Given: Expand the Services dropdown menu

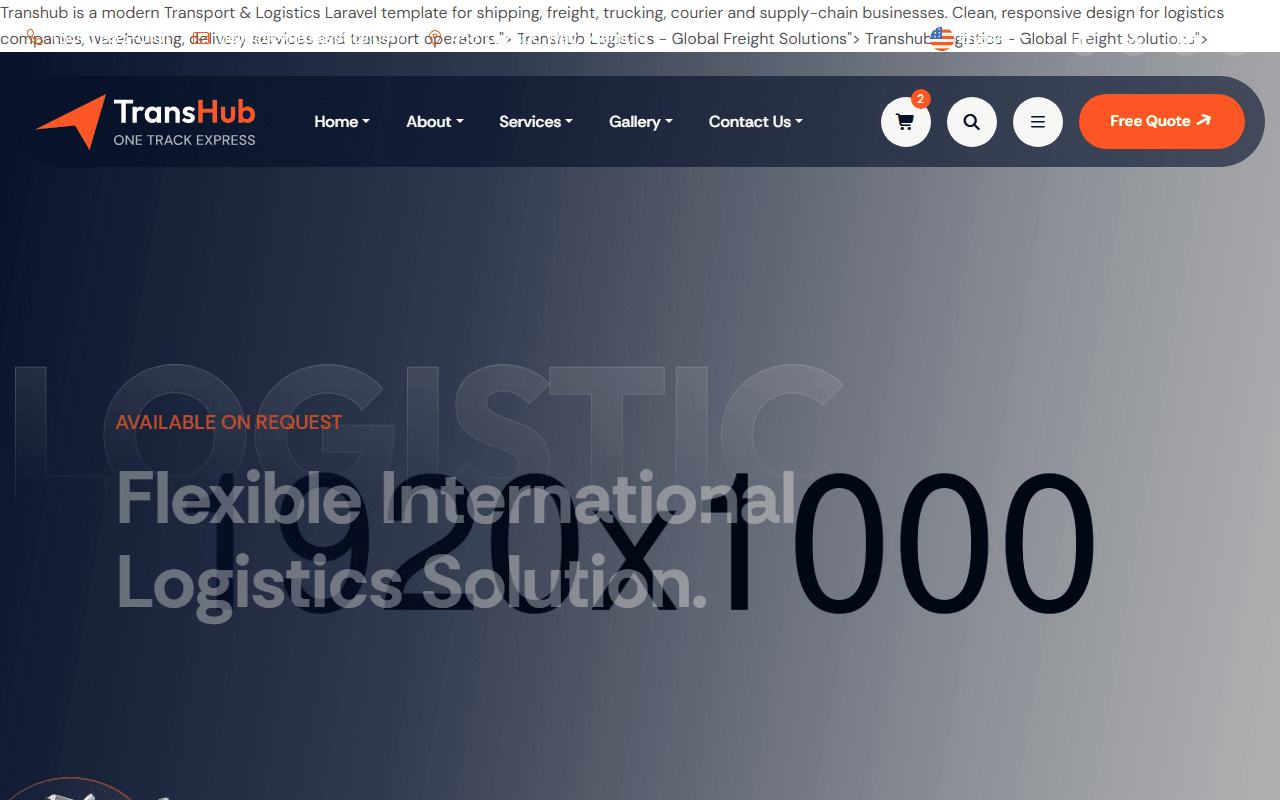Looking at the screenshot, I should 536,122.
